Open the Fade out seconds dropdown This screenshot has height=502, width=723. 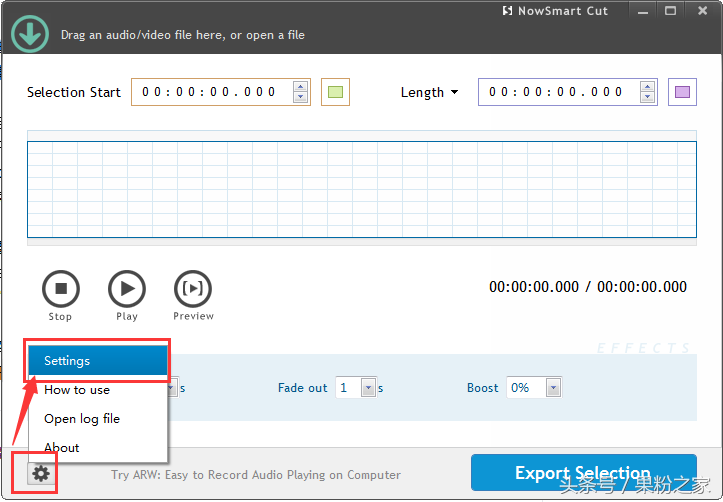368,388
